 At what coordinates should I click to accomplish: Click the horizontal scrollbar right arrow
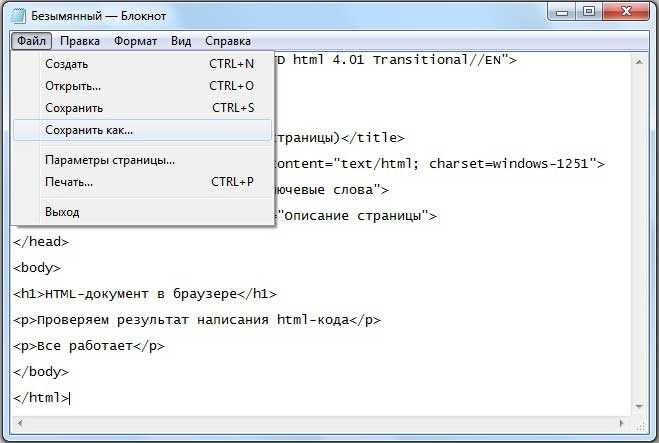621,423
